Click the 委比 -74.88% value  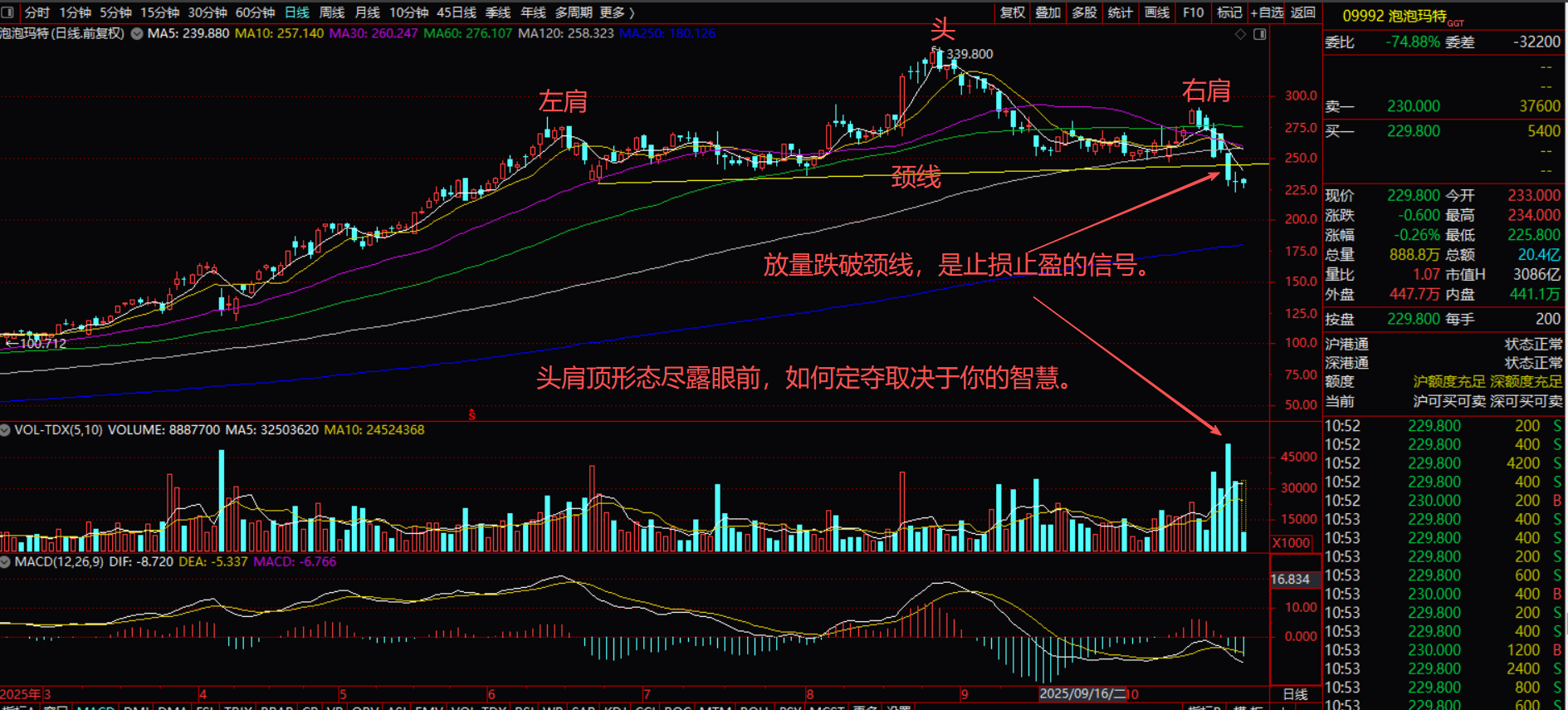pyautogui.click(x=1413, y=42)
